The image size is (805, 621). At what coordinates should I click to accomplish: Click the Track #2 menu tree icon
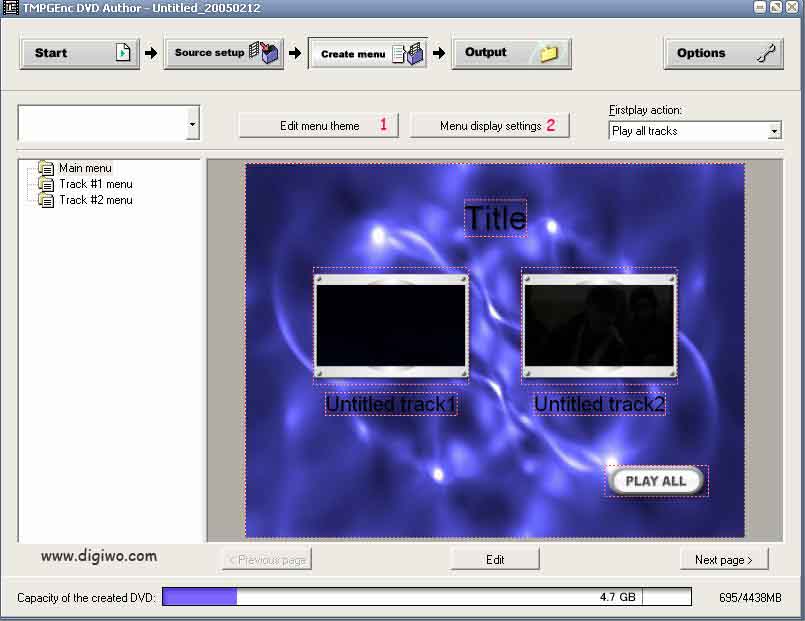point(46,200)
